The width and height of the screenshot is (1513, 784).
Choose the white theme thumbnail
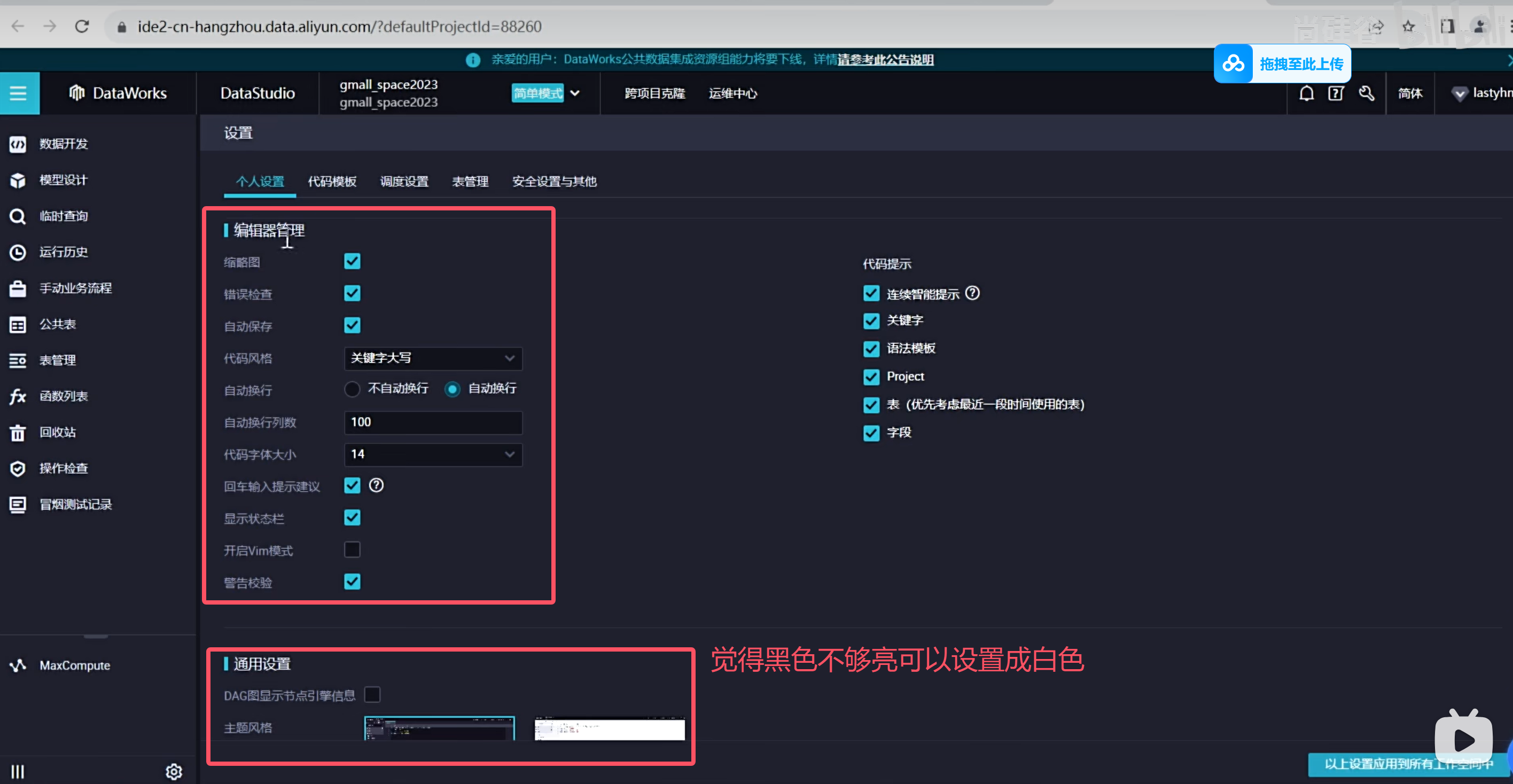(609, 729)
